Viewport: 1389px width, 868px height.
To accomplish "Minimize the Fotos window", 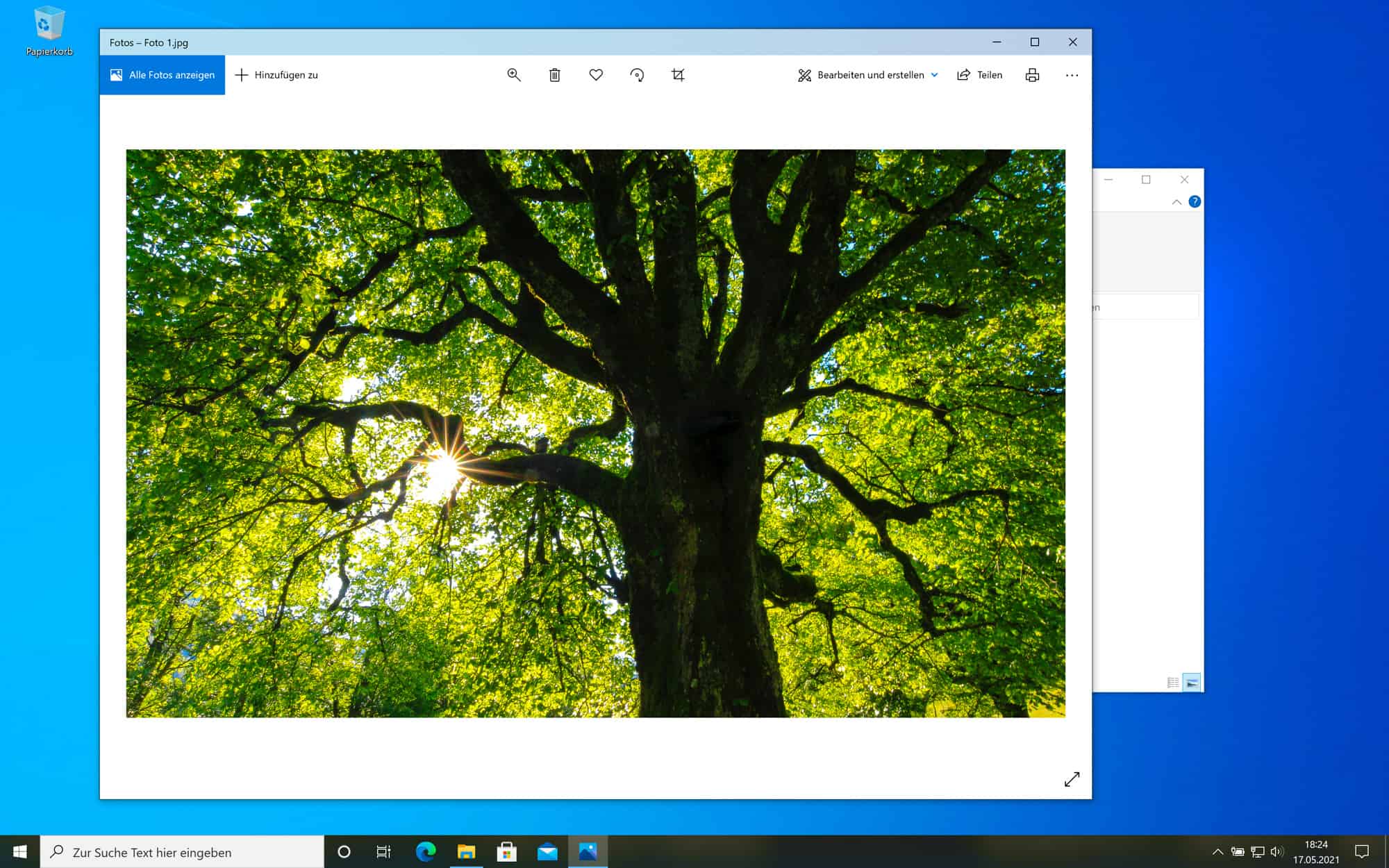I will coord(997,42).
